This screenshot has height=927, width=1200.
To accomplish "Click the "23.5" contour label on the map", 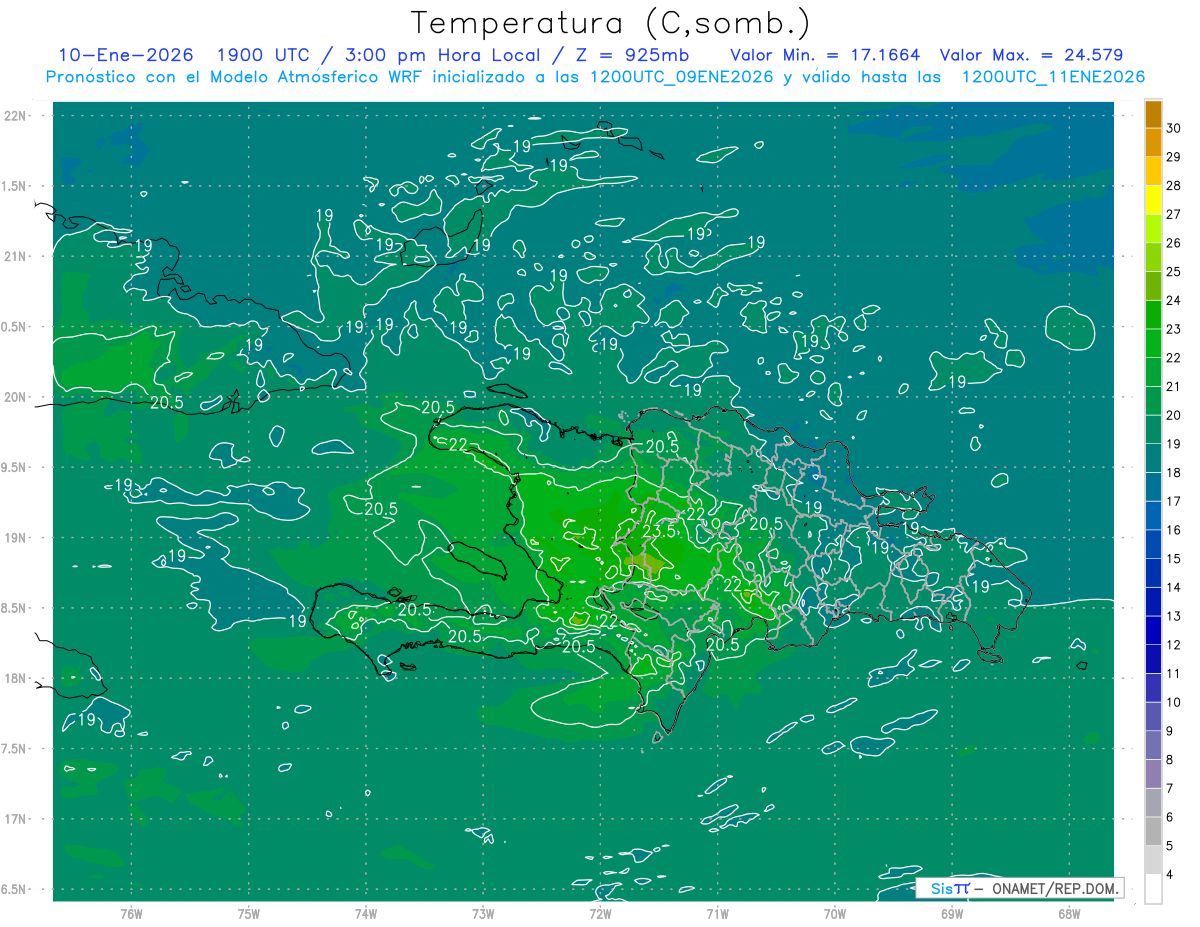I will click(659, 532).
